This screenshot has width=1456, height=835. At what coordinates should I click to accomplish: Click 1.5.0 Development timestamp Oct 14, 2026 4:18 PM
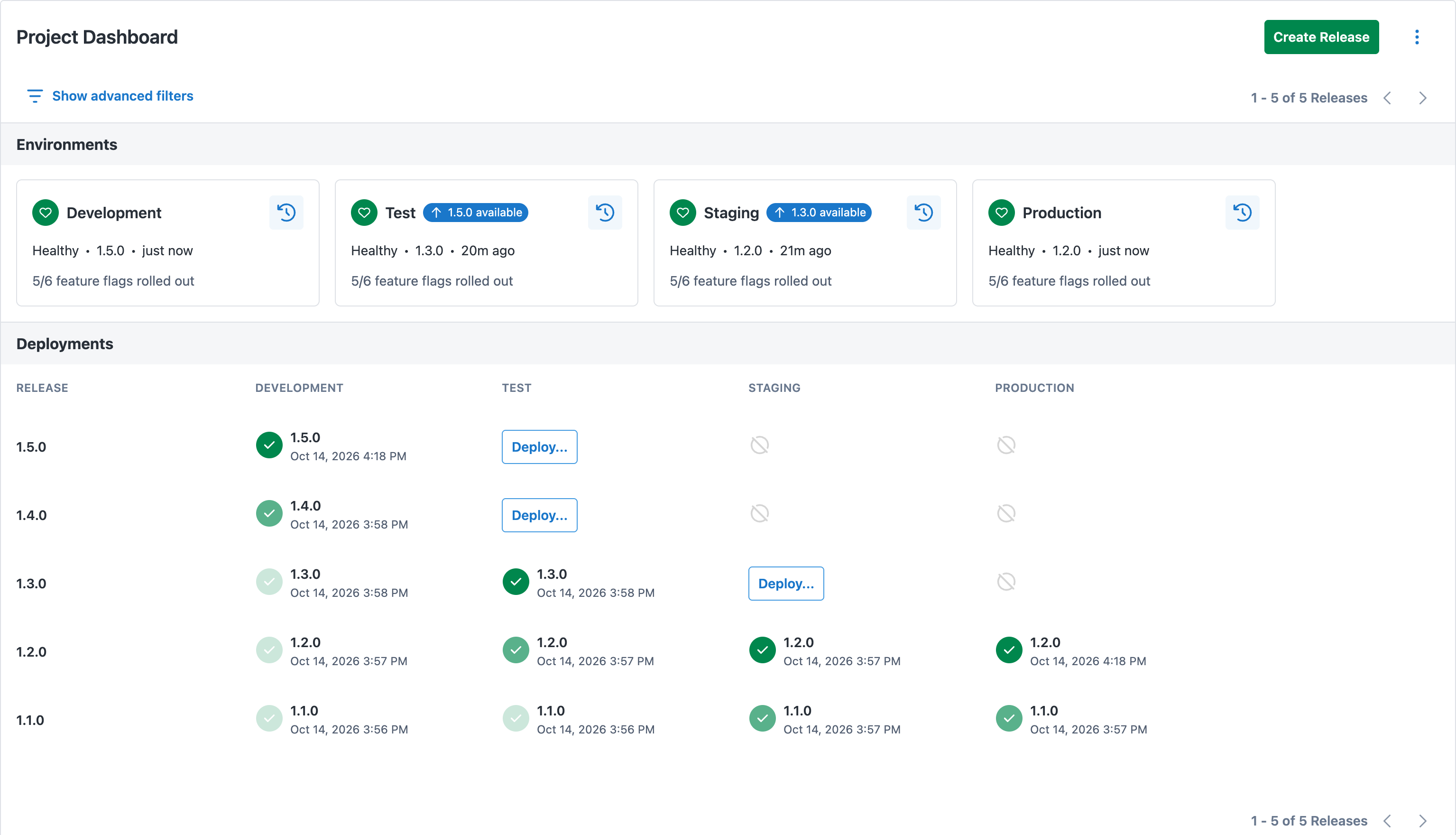[x=348, y=456]
